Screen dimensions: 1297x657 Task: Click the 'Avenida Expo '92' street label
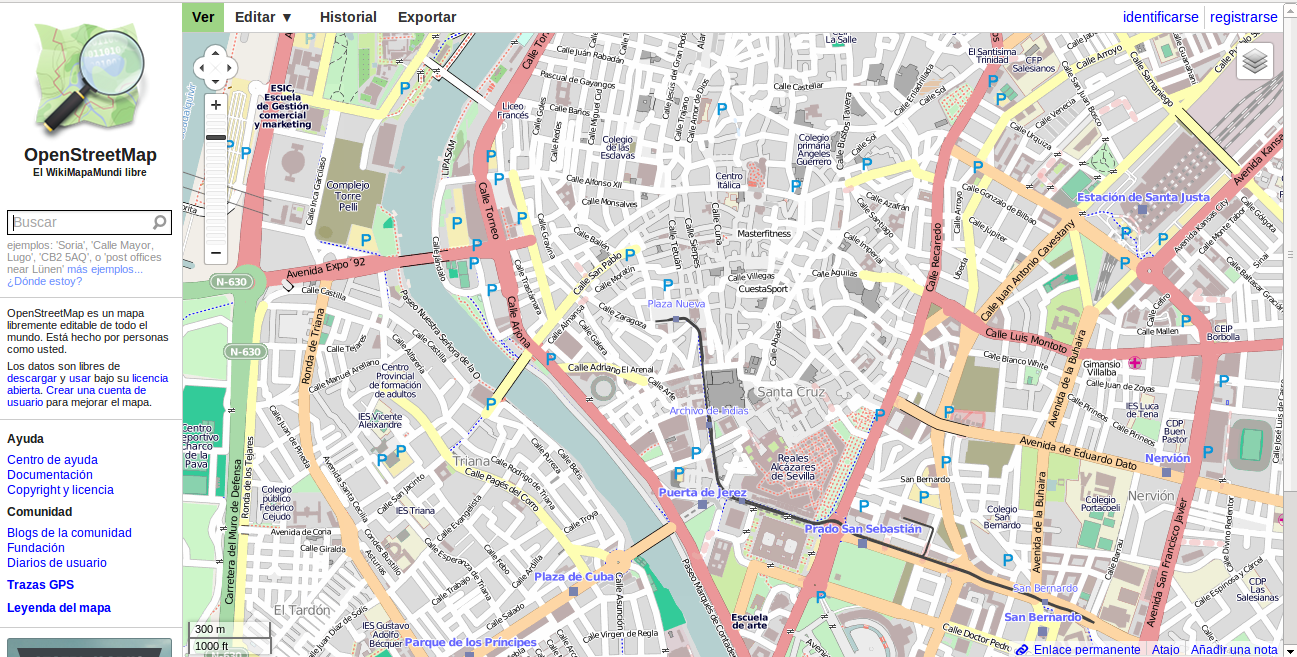point(326,267)
